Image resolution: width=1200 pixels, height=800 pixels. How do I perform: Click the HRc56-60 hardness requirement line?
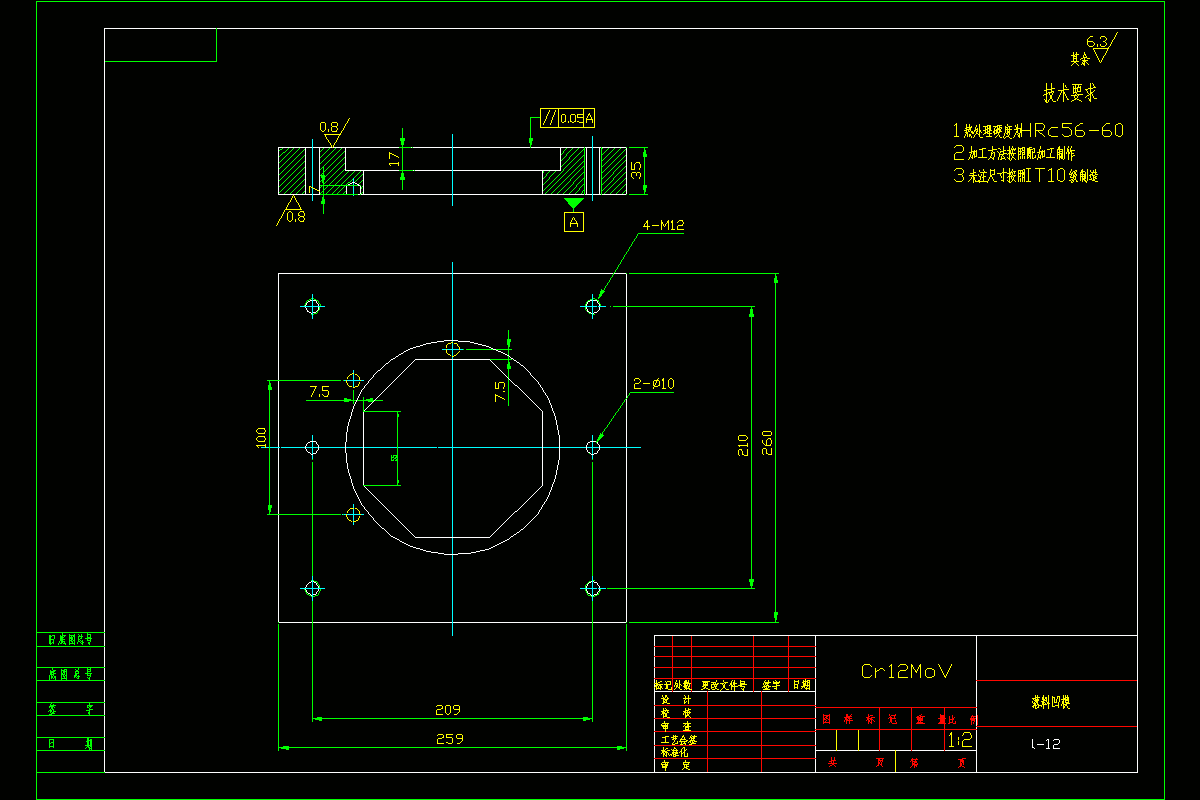click(1038, 130)
